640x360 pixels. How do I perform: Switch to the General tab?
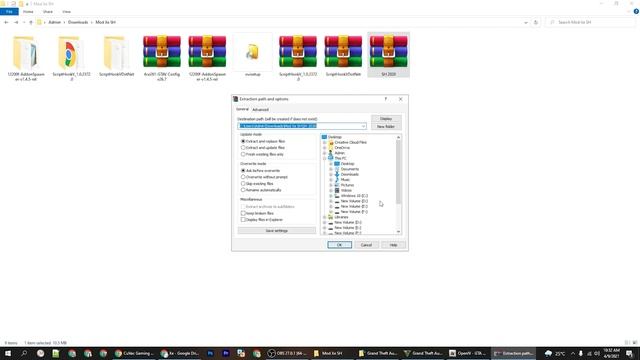[x=242, y=109]
